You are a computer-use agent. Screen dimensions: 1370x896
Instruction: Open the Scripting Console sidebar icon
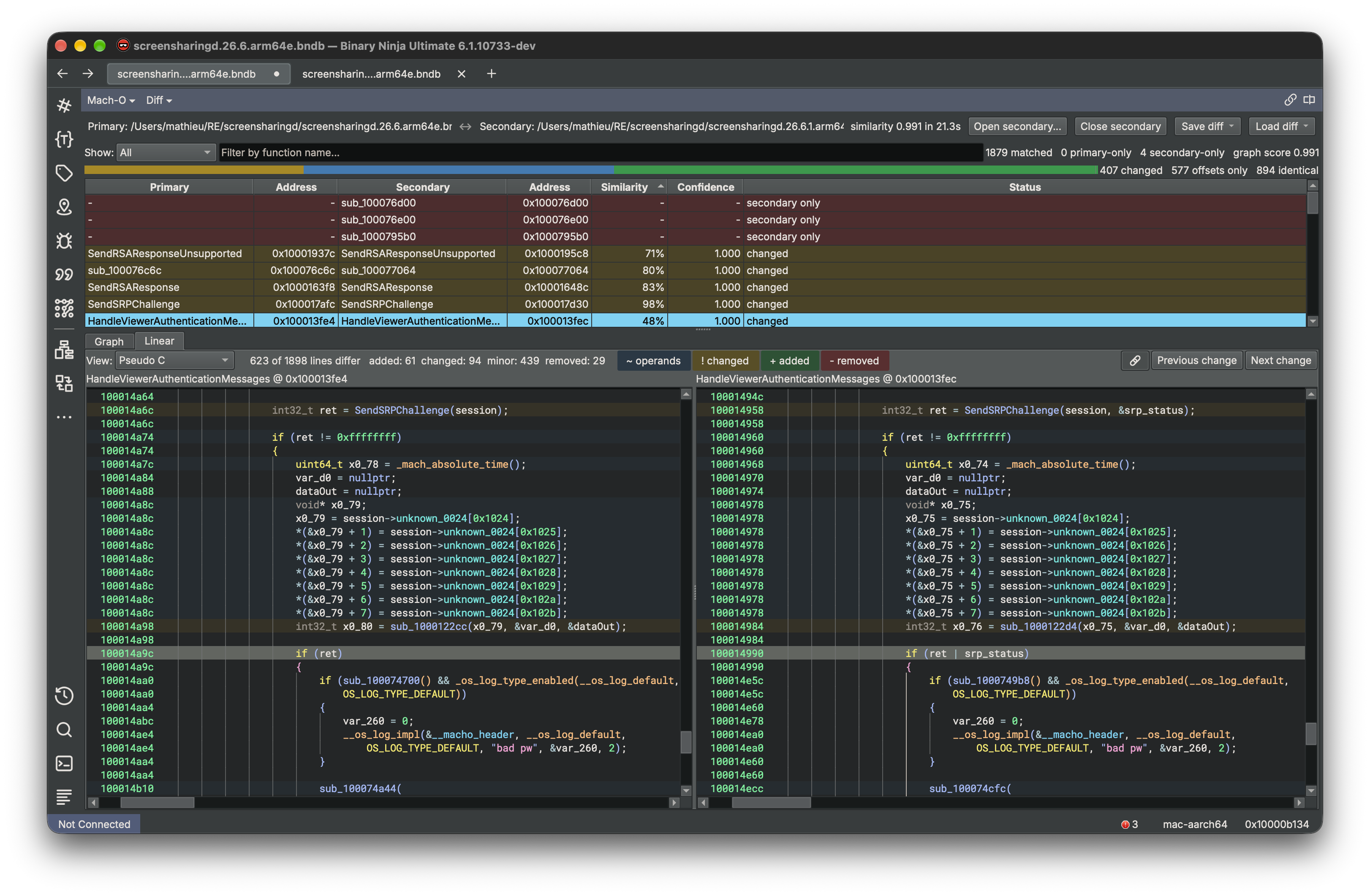pos(64,763)
